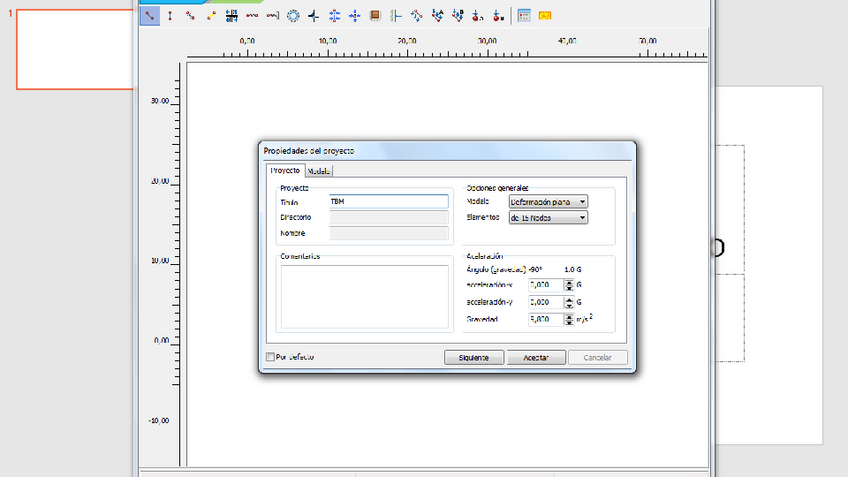The width and height of the screenshot is (848, 477).
Task: Click the table view toolbar icon
Action: pyautogui.click(x=524, y=15)
